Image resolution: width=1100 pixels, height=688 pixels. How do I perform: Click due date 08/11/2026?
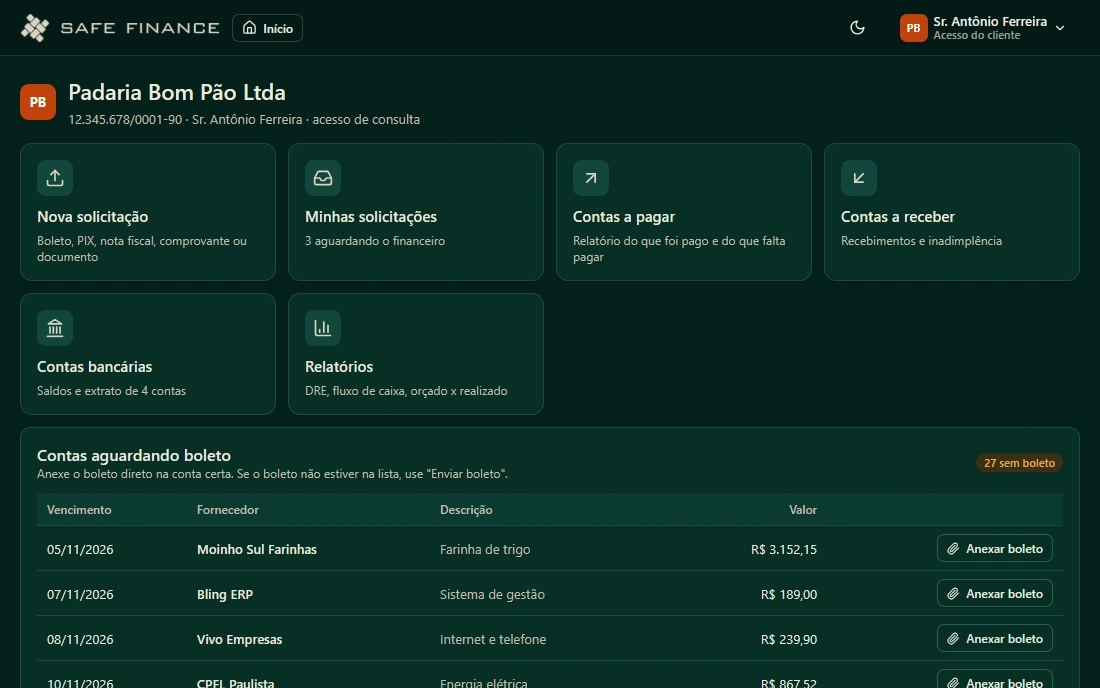(80, 639)
